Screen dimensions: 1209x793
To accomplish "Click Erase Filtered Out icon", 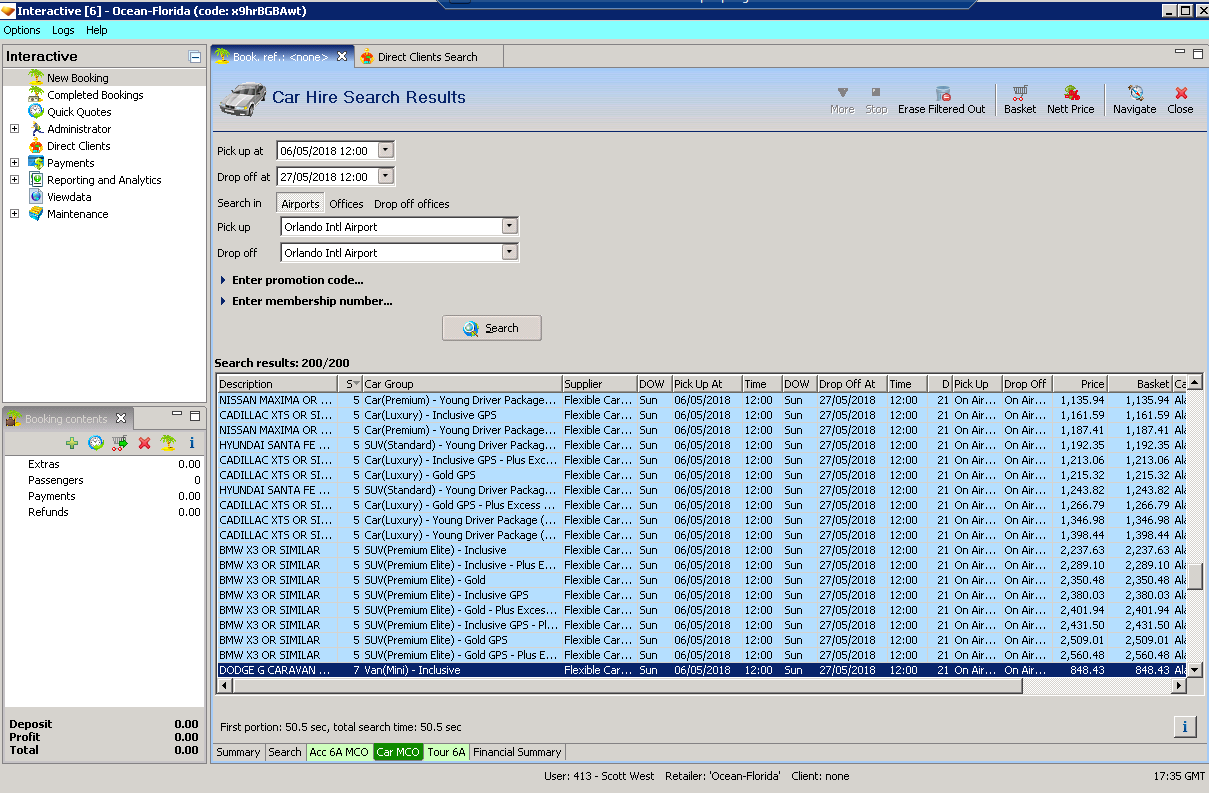I will (x=941, y=99).
